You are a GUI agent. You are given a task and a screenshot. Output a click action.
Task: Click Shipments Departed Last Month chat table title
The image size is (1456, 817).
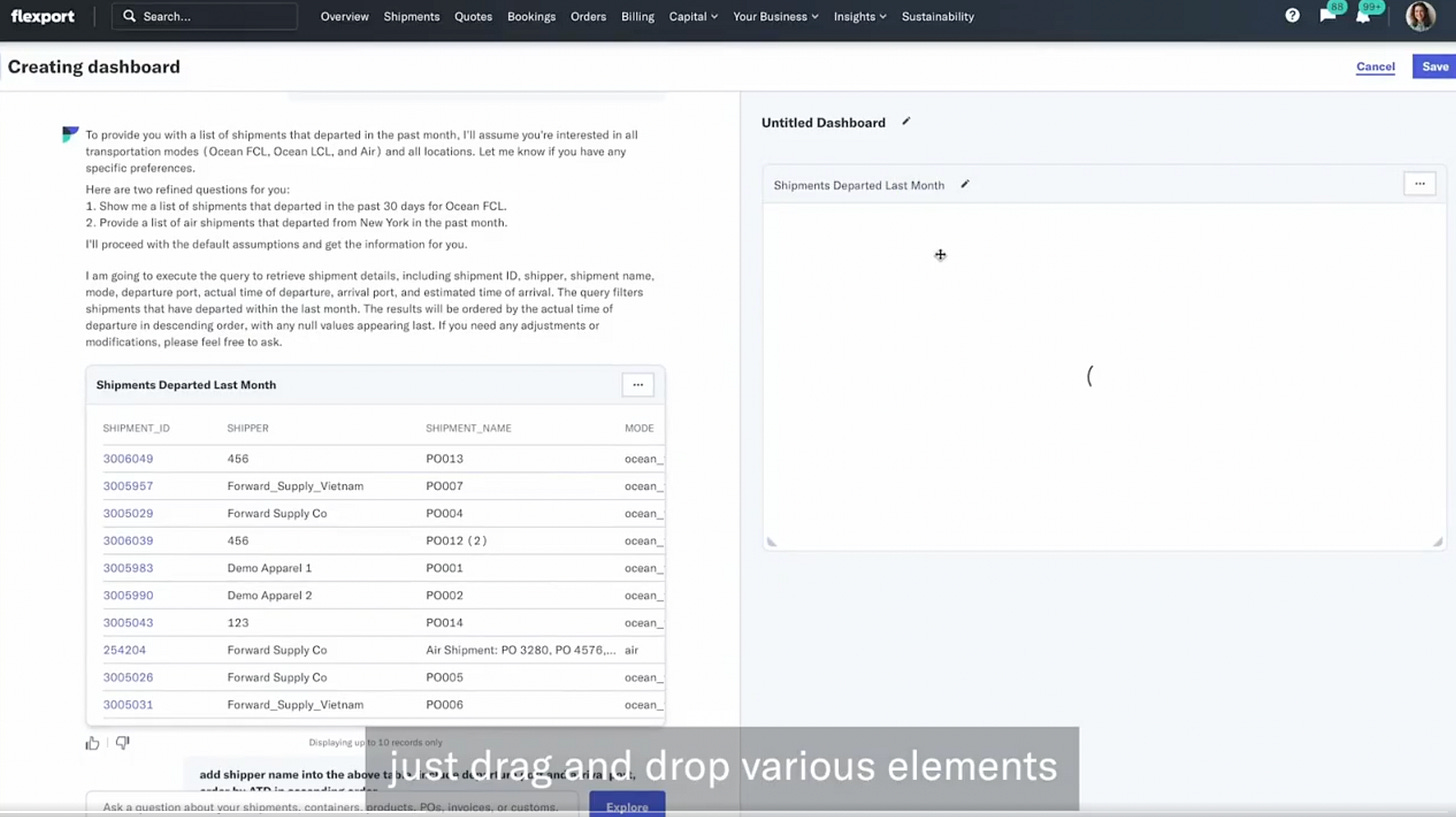186,385
